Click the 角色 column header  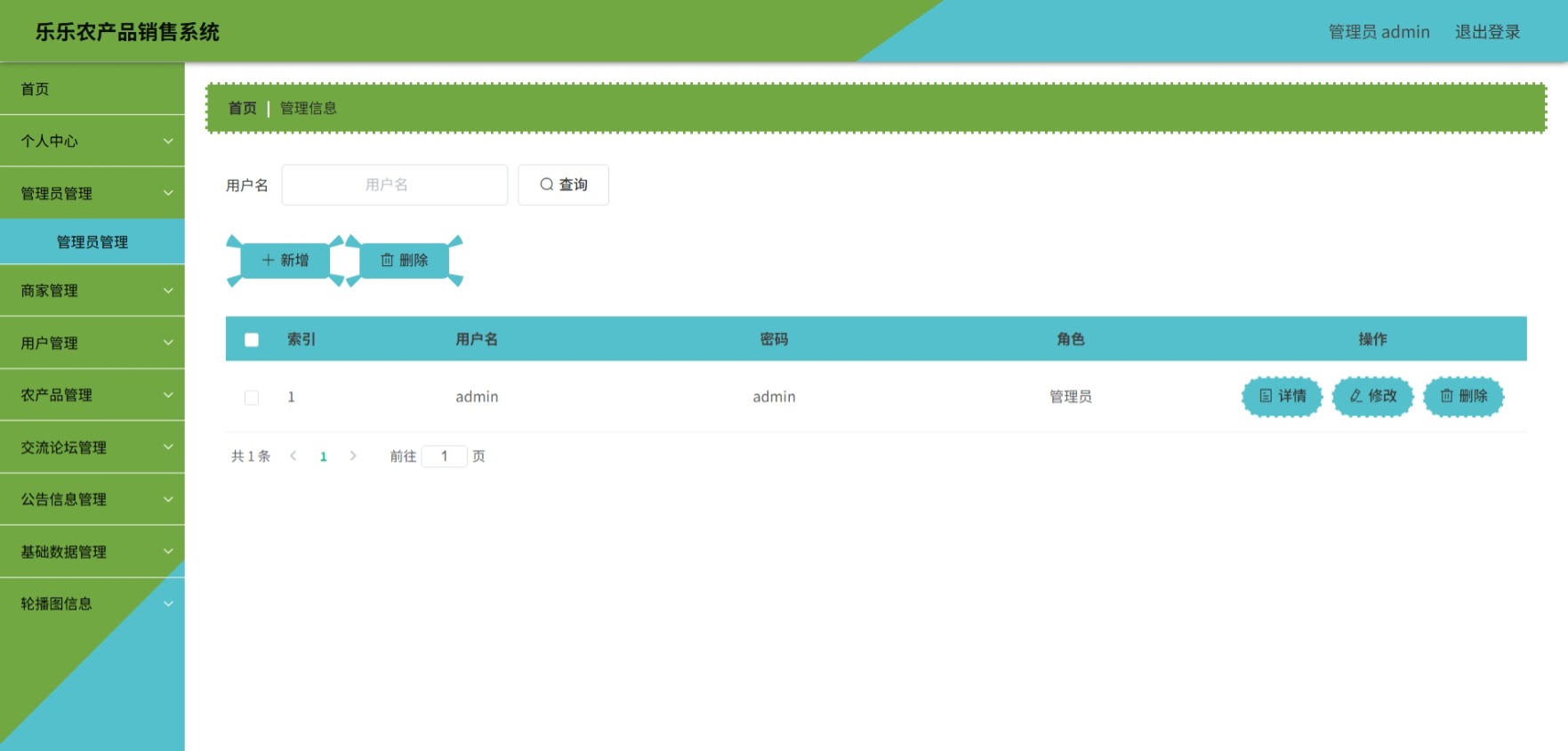tap(1071, 339)
